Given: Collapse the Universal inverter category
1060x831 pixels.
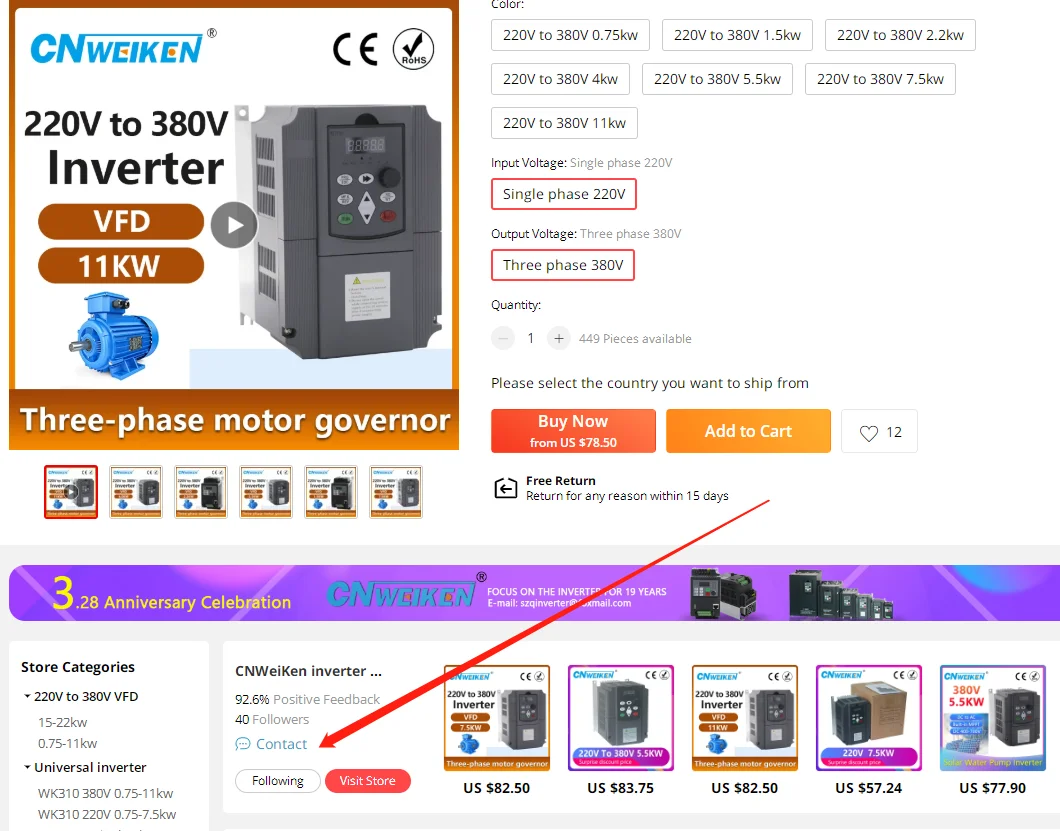Looking at the screenshot, I should click(x=27, y=767).
